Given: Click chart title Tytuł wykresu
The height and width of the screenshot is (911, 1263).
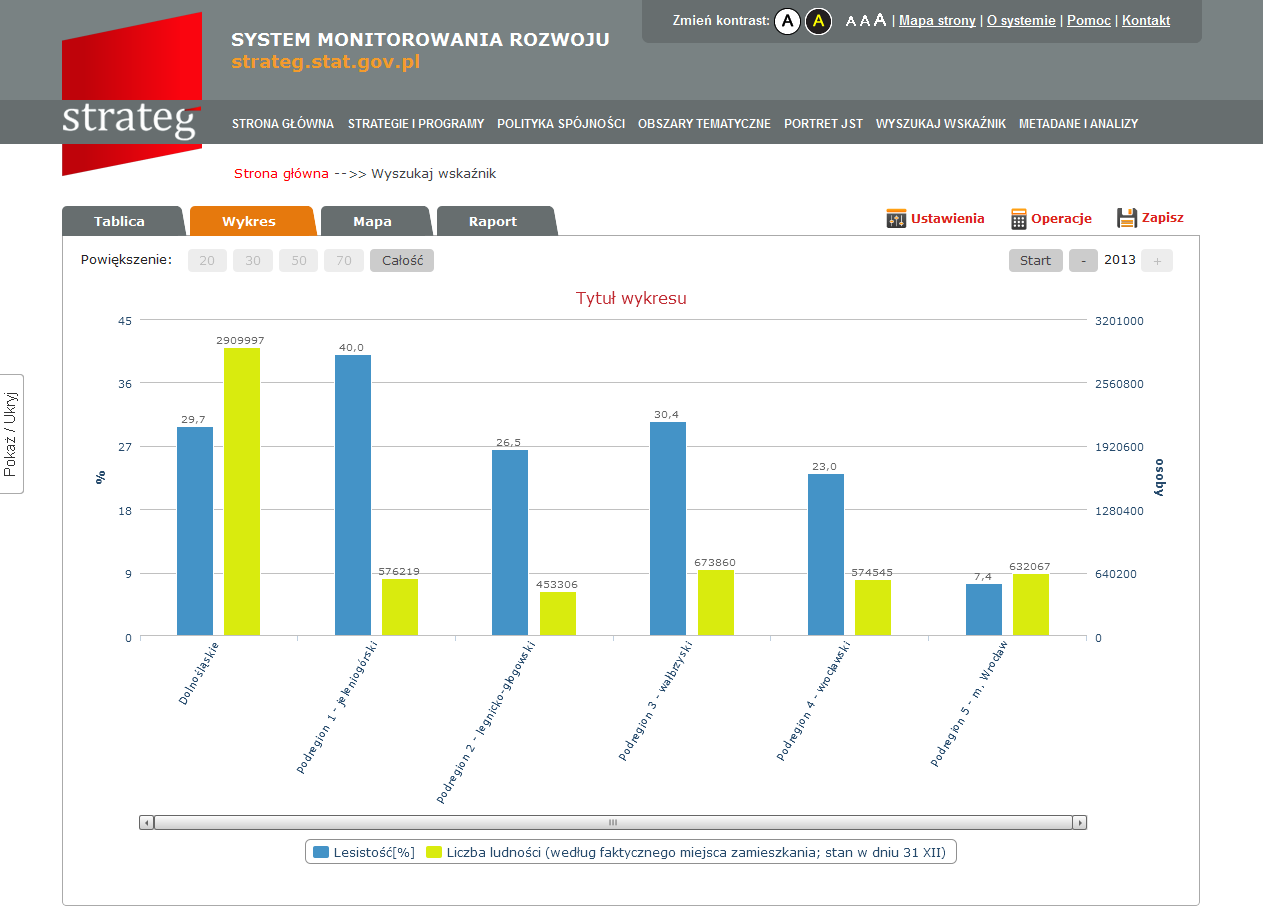Looking at the screenshot, I should point(631,298).
